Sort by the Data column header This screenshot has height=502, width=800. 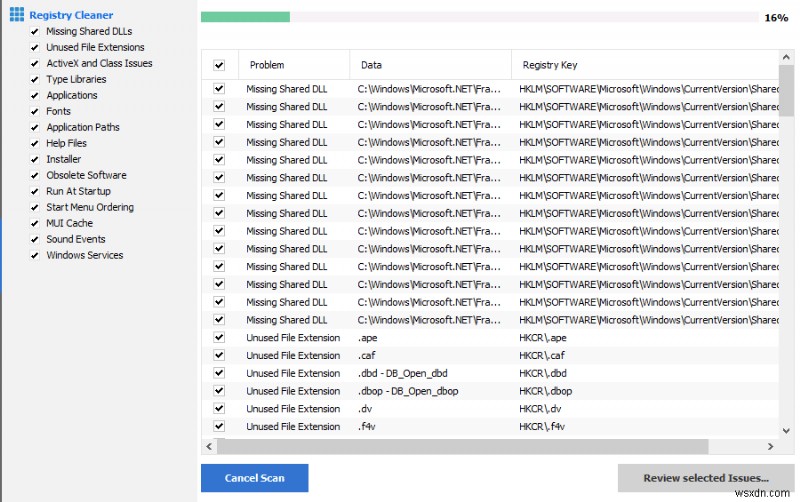click(x=372, y=65)
